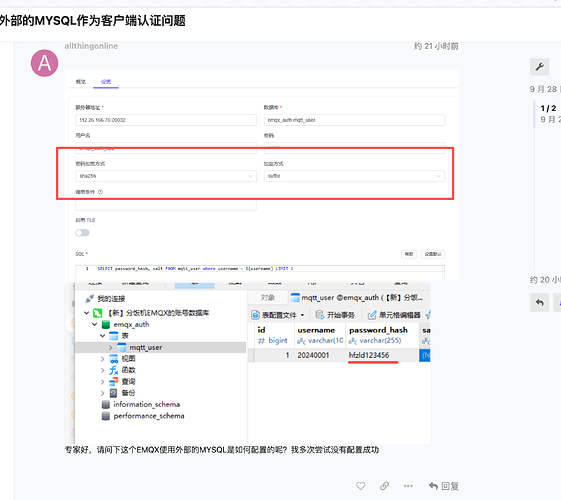The height and width of the screenshot is (500, 561).
Task: Click the reply arrow button in timeline sidebar
Action: tap(539, 303)
